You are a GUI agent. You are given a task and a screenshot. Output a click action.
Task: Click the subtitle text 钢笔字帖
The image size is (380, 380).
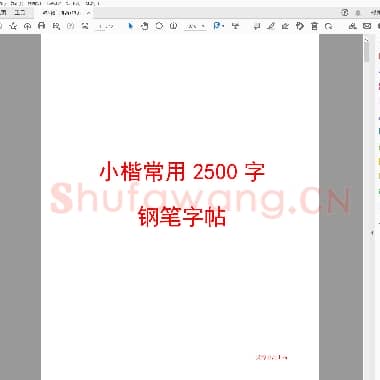[x=182, y=216]
